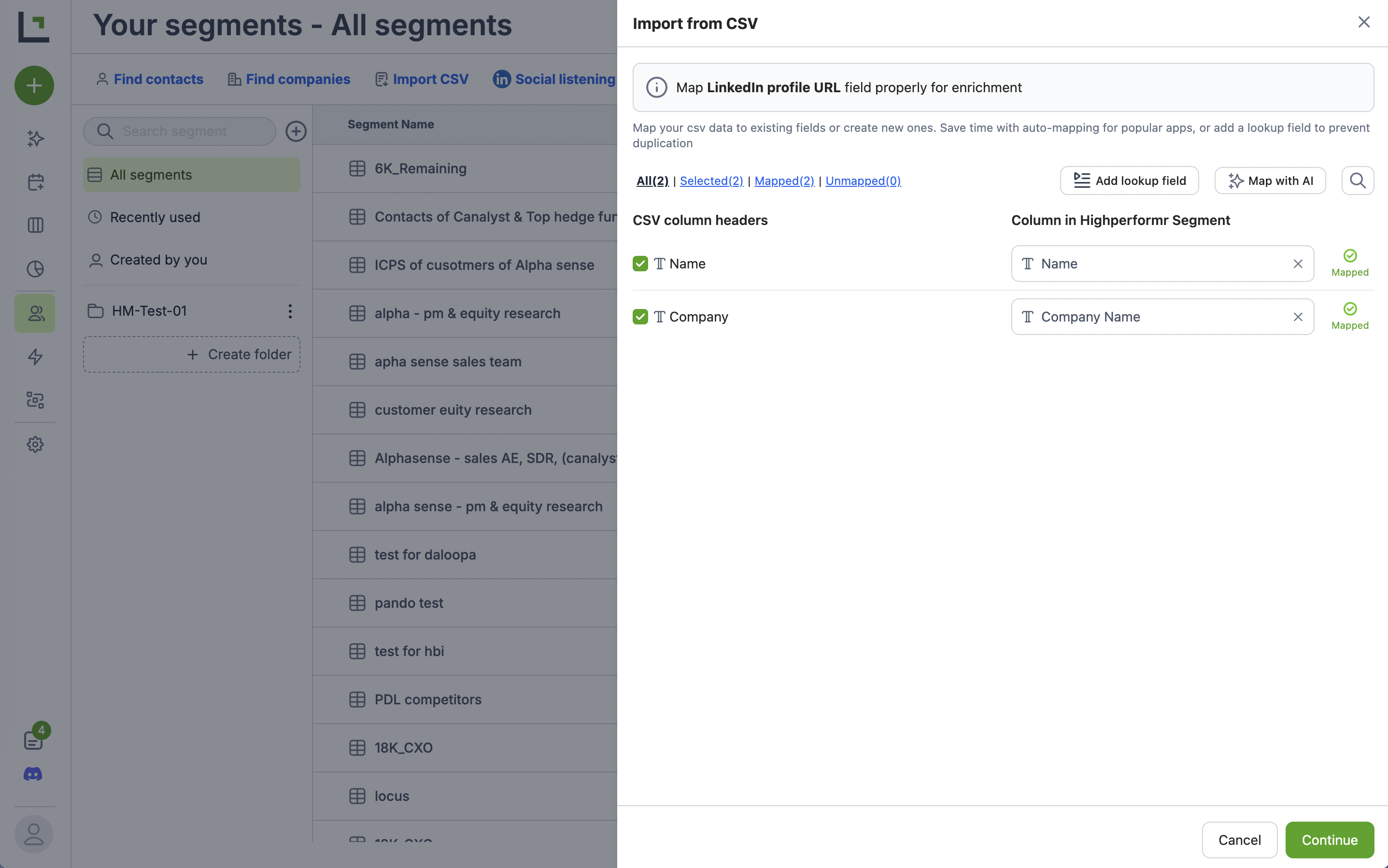Open the locus segment
This screenshot has width=1388, height=868.
point(392,796)
